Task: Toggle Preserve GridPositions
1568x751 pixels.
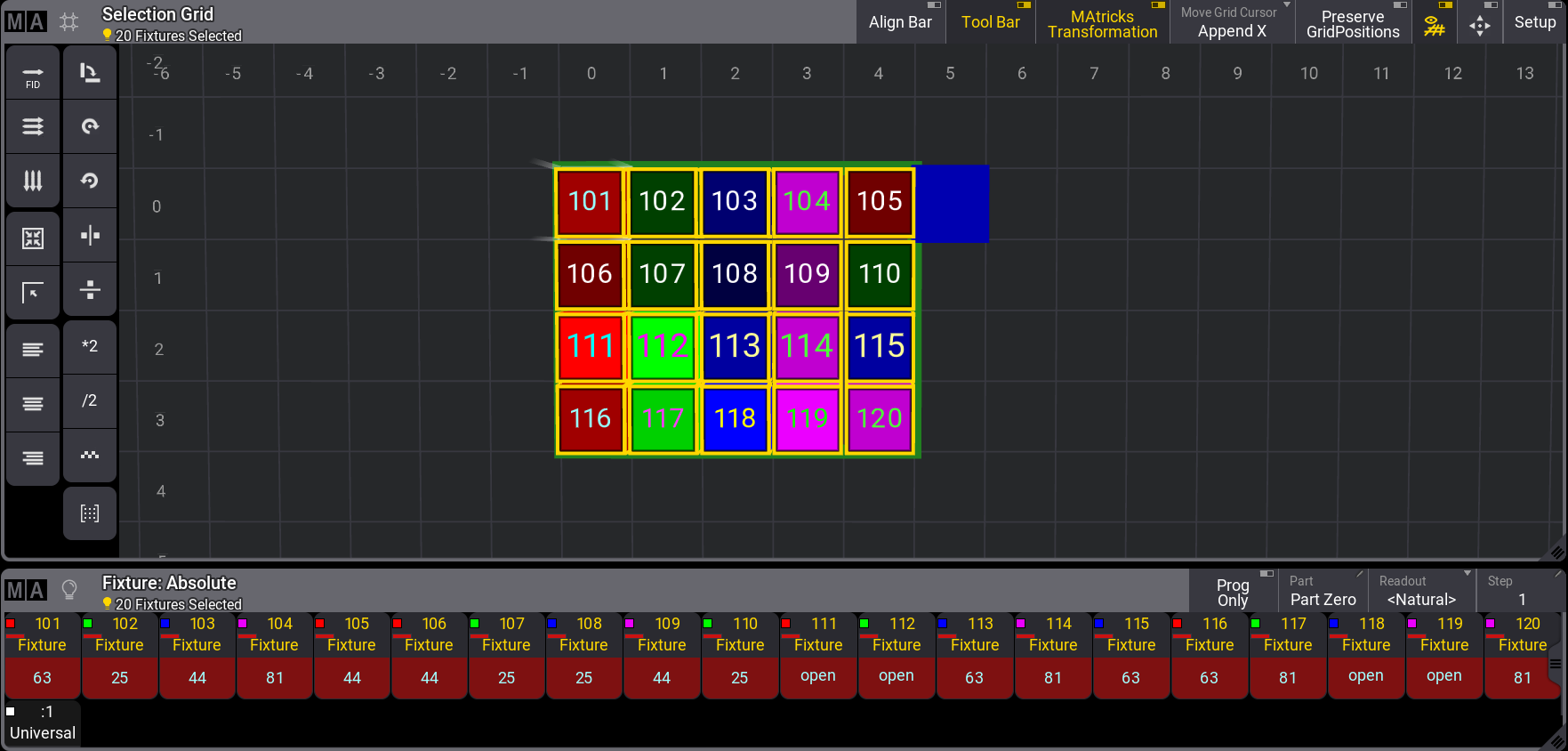Action: [x=1352, y=24]
